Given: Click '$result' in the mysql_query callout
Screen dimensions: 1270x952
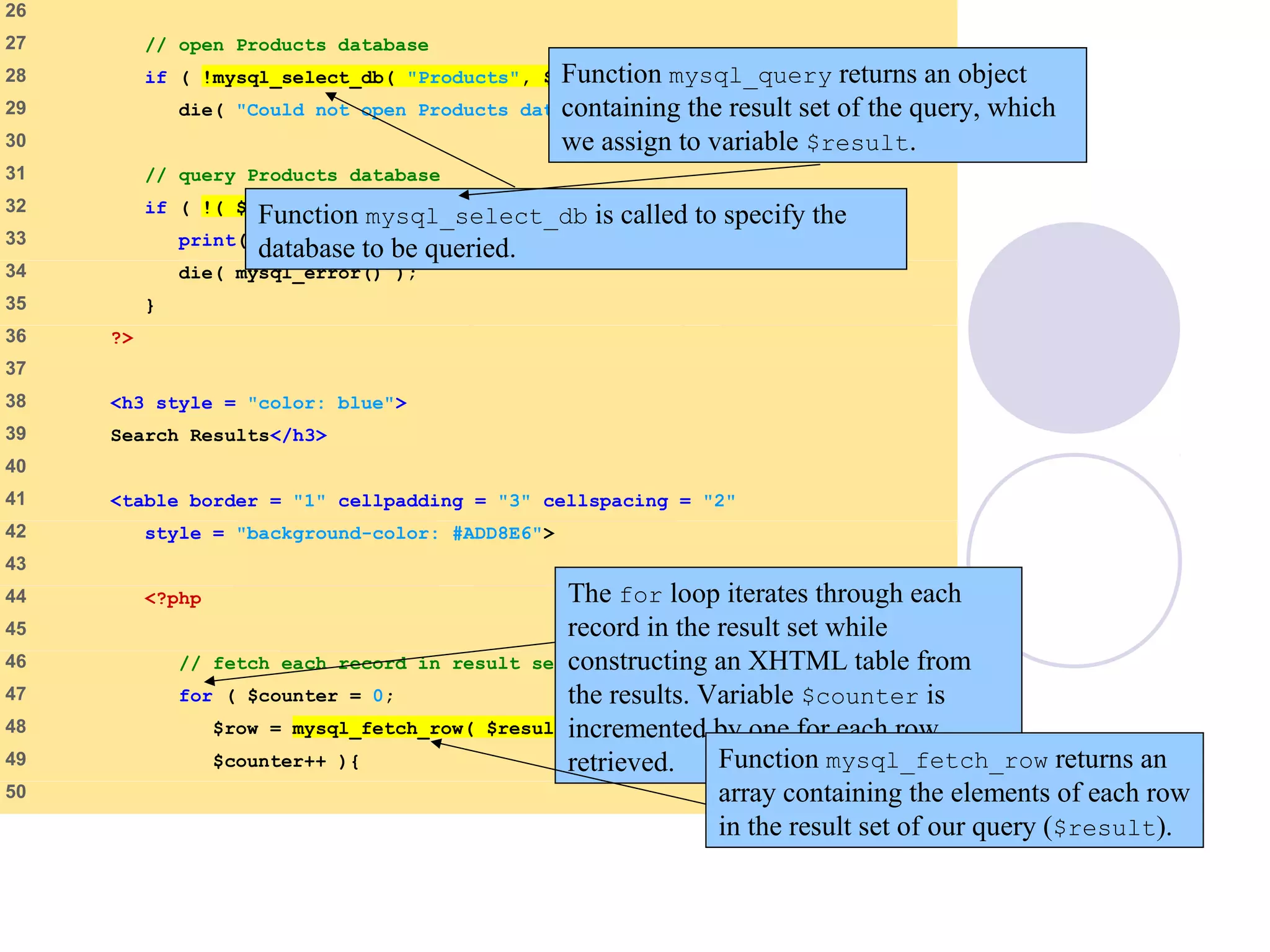Looking at the screenshot, I should 858,143.
